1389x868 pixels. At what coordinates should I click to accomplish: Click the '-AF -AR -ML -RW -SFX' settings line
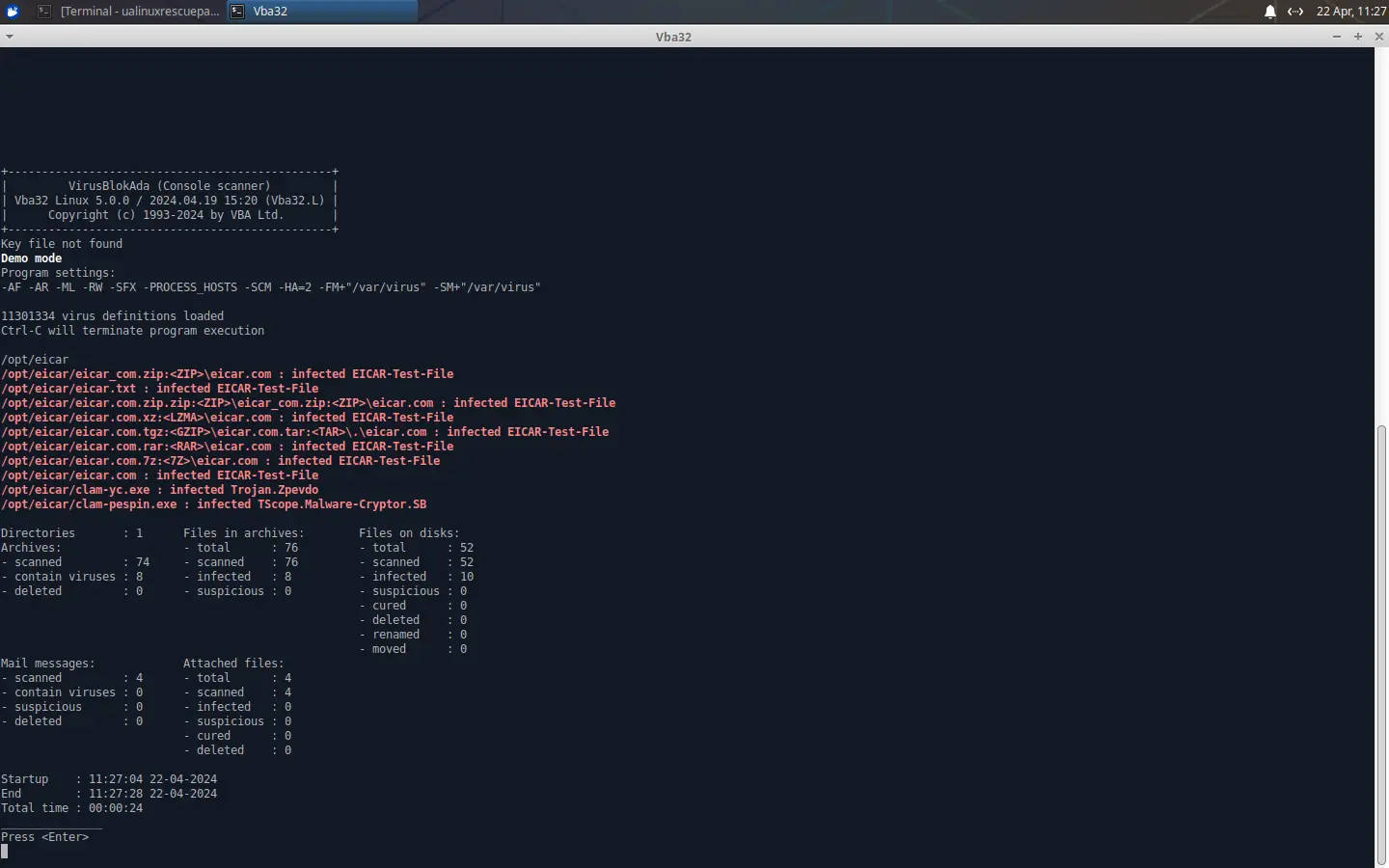[x=271, y=287]
